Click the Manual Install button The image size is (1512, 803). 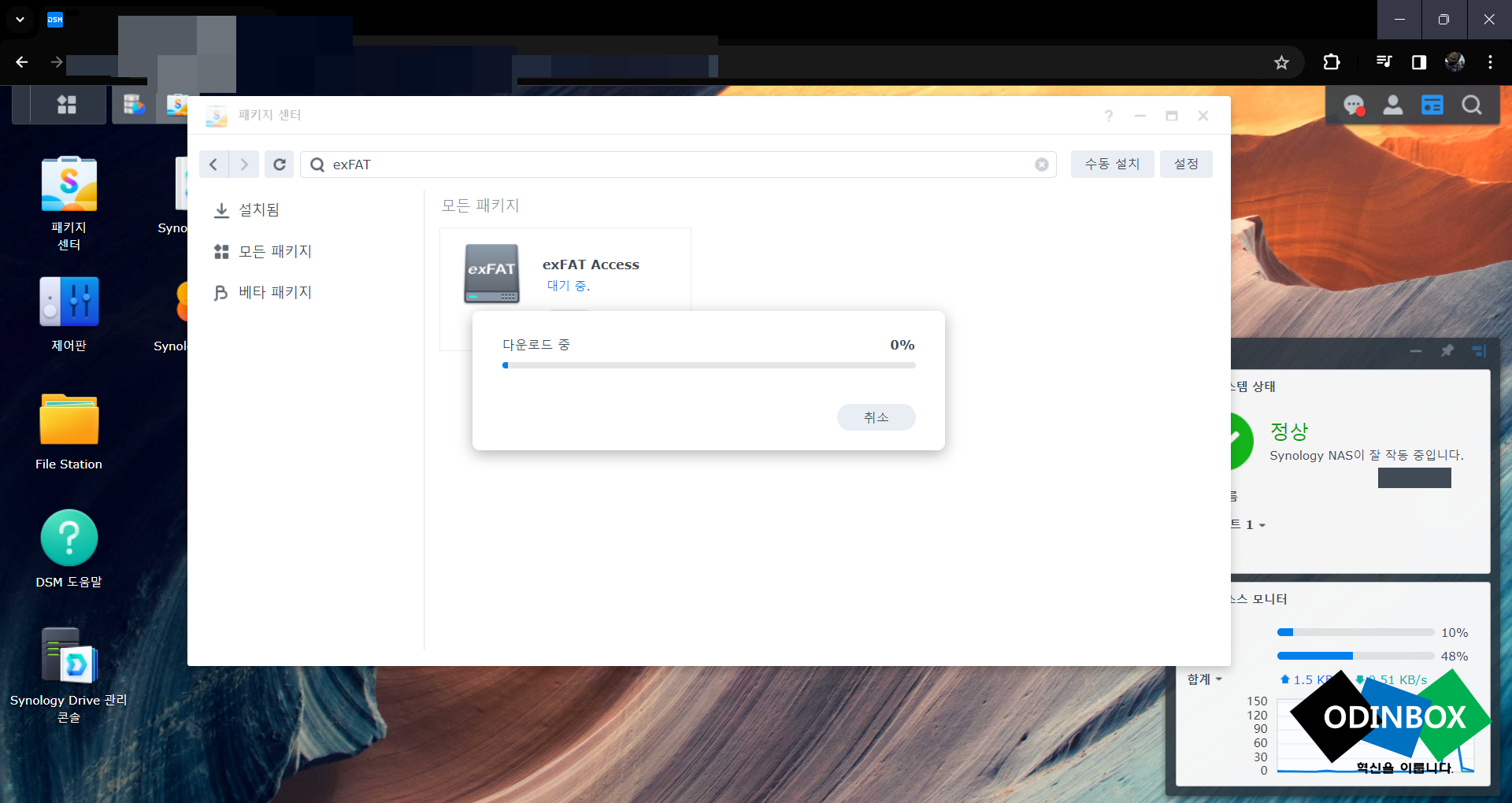(x=1112, y=165)
